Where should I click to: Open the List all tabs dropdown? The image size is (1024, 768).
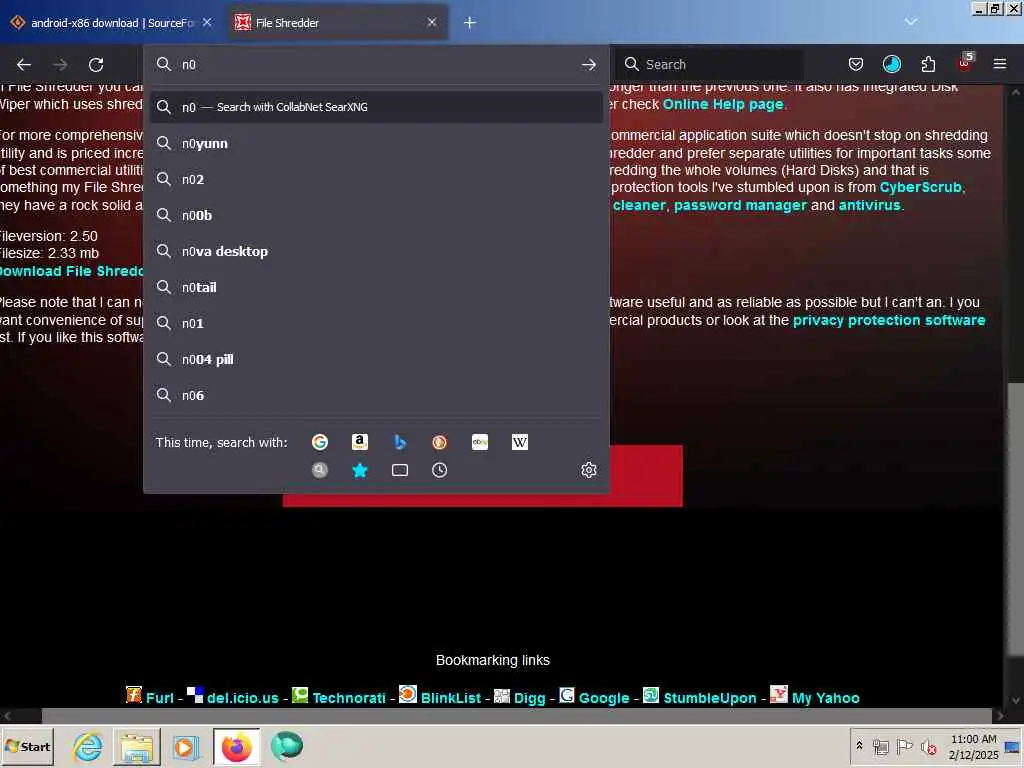pyautogui.click(x=910, y=22)
